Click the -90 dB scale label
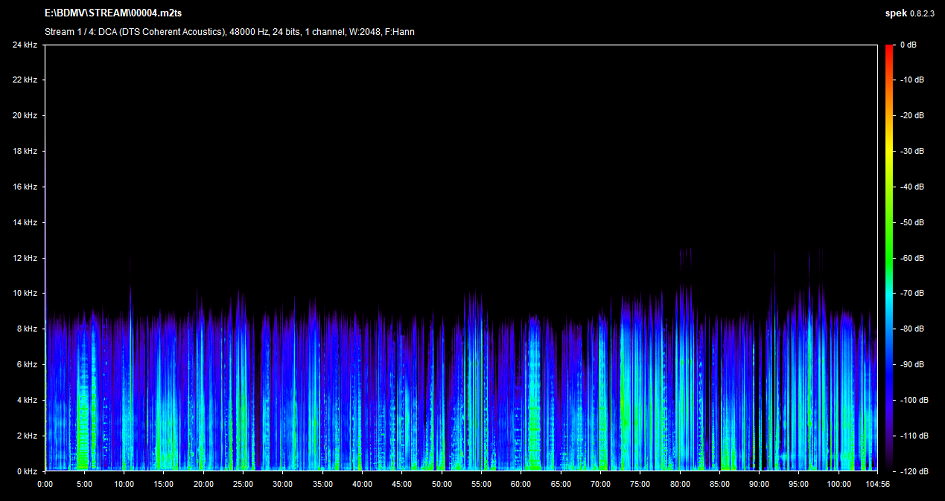 911,365
